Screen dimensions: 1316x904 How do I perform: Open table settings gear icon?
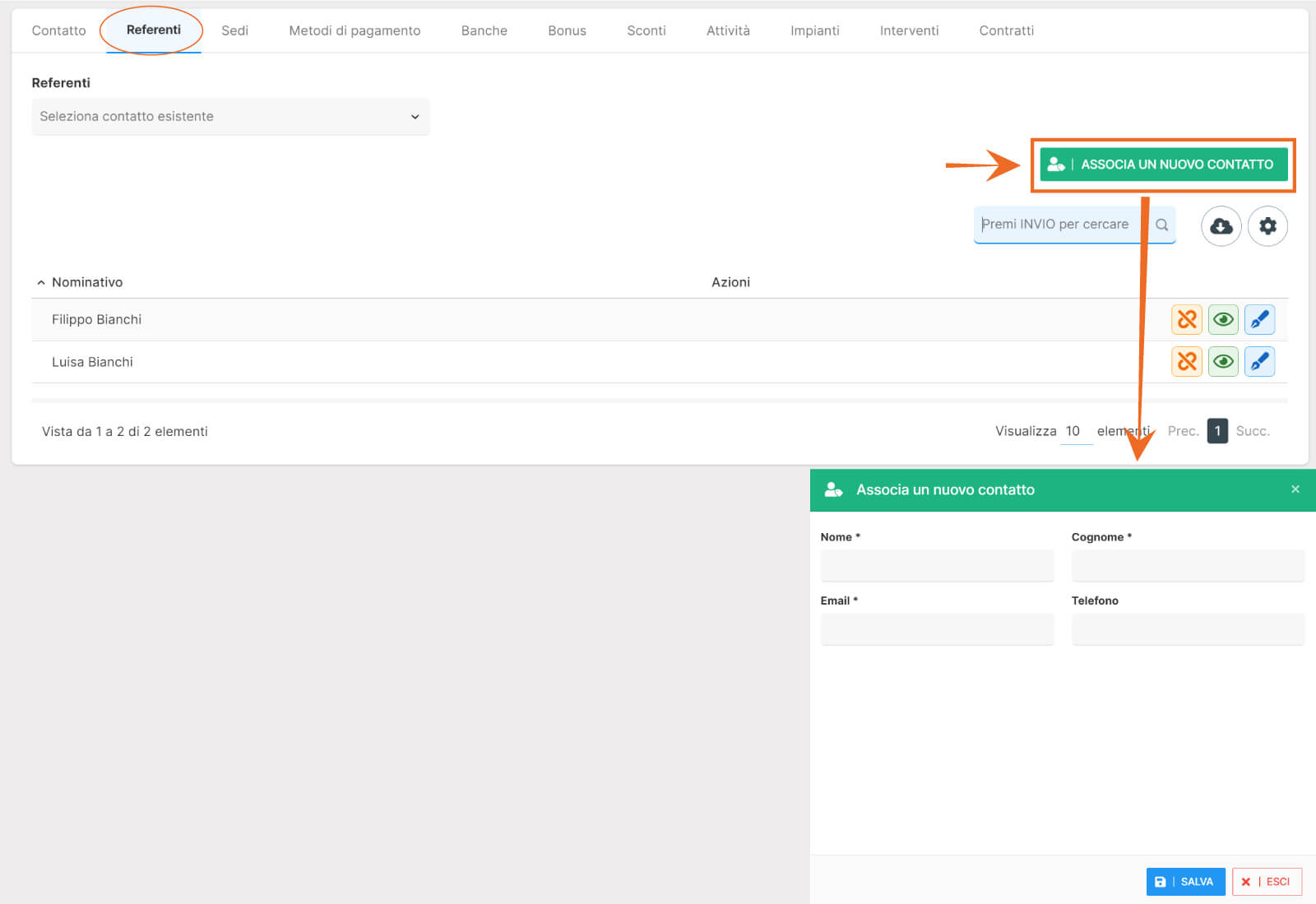coord(1267,225)
